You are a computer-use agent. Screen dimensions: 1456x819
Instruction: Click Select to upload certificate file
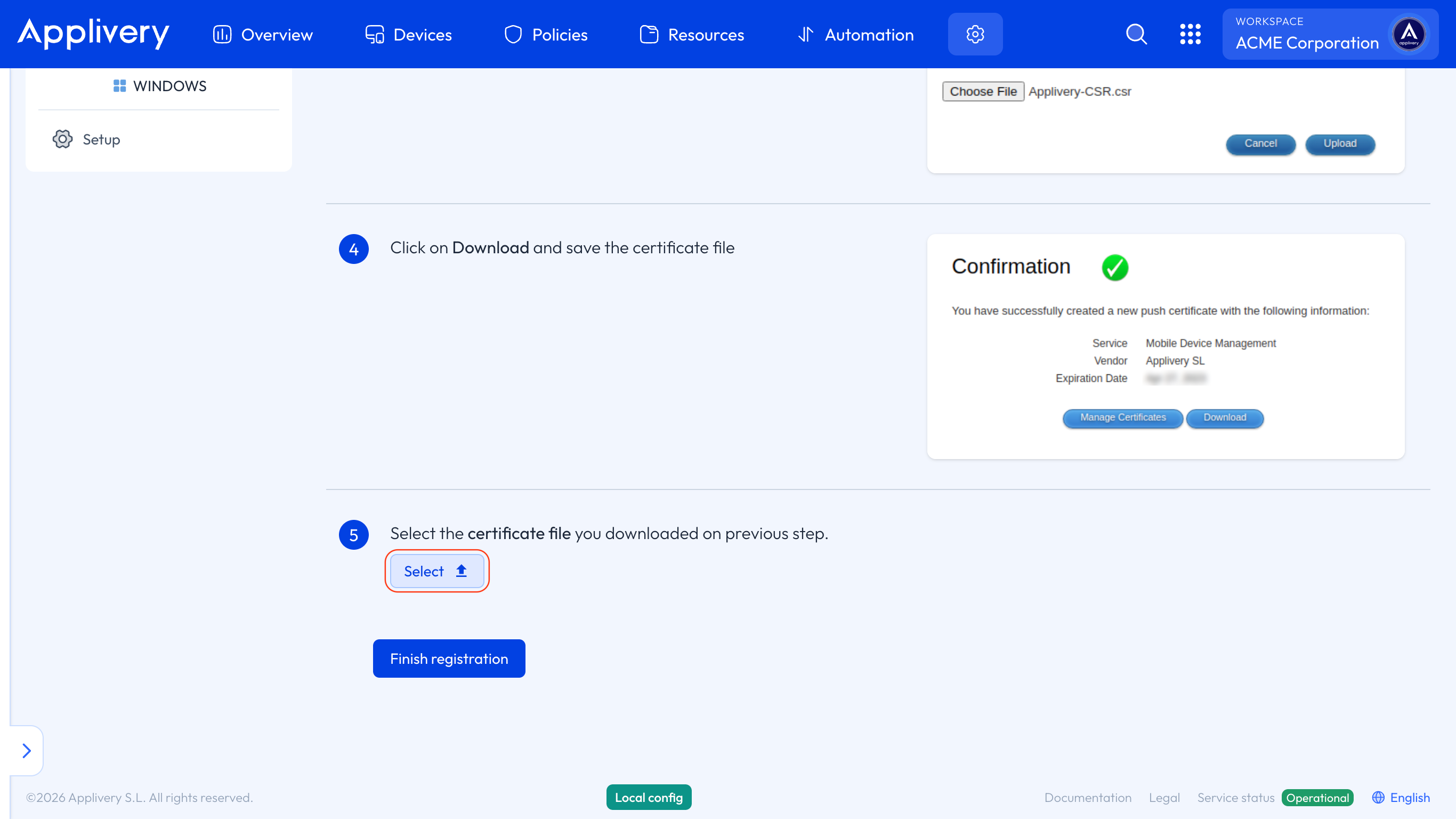(436, 571)
